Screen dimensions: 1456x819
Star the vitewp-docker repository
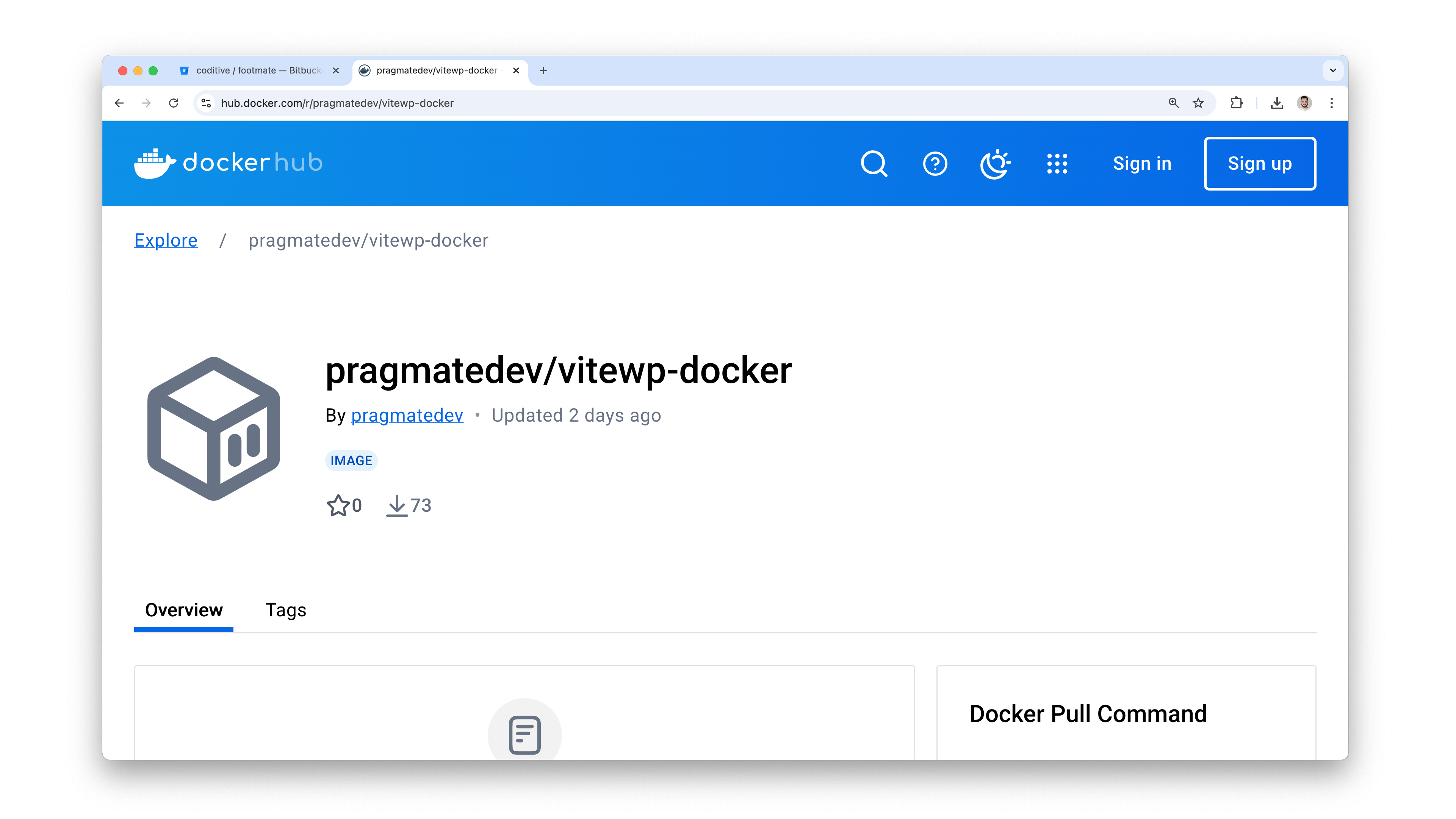pos(338,505)
